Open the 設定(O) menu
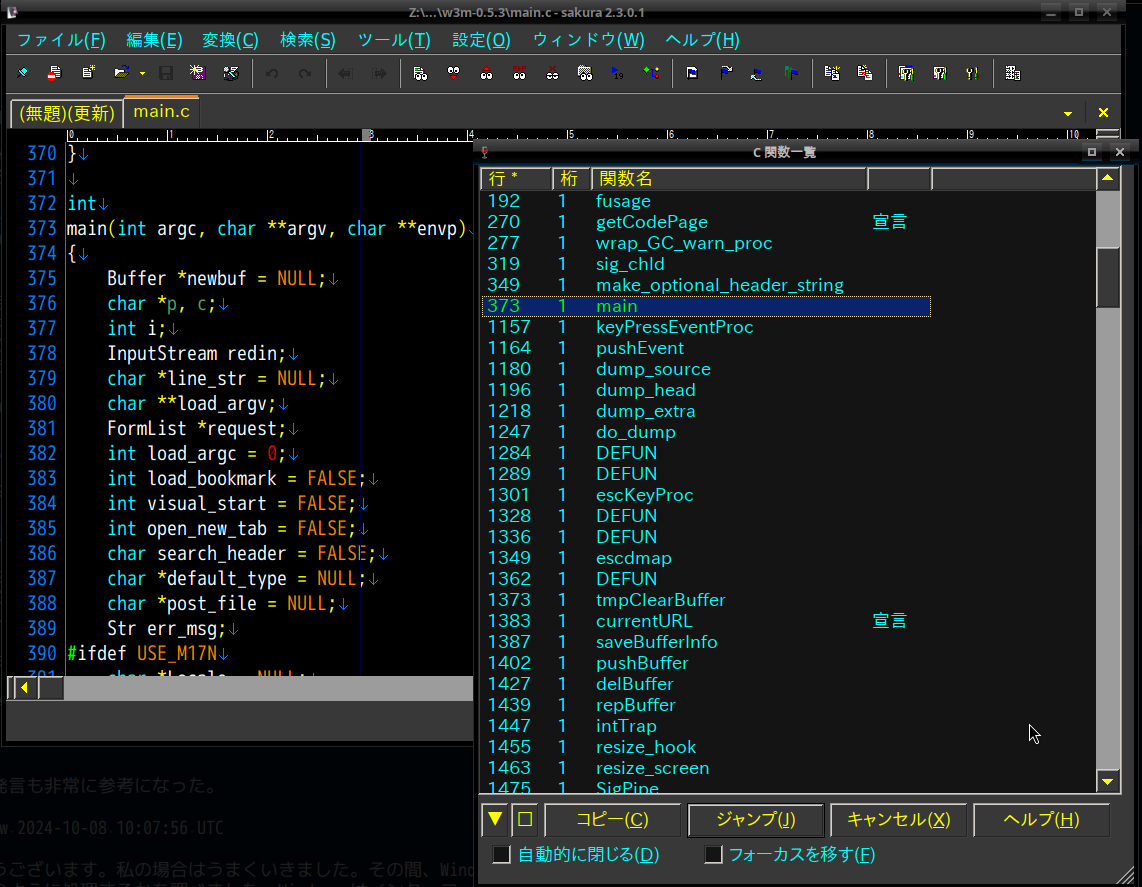 click(481, 40)
